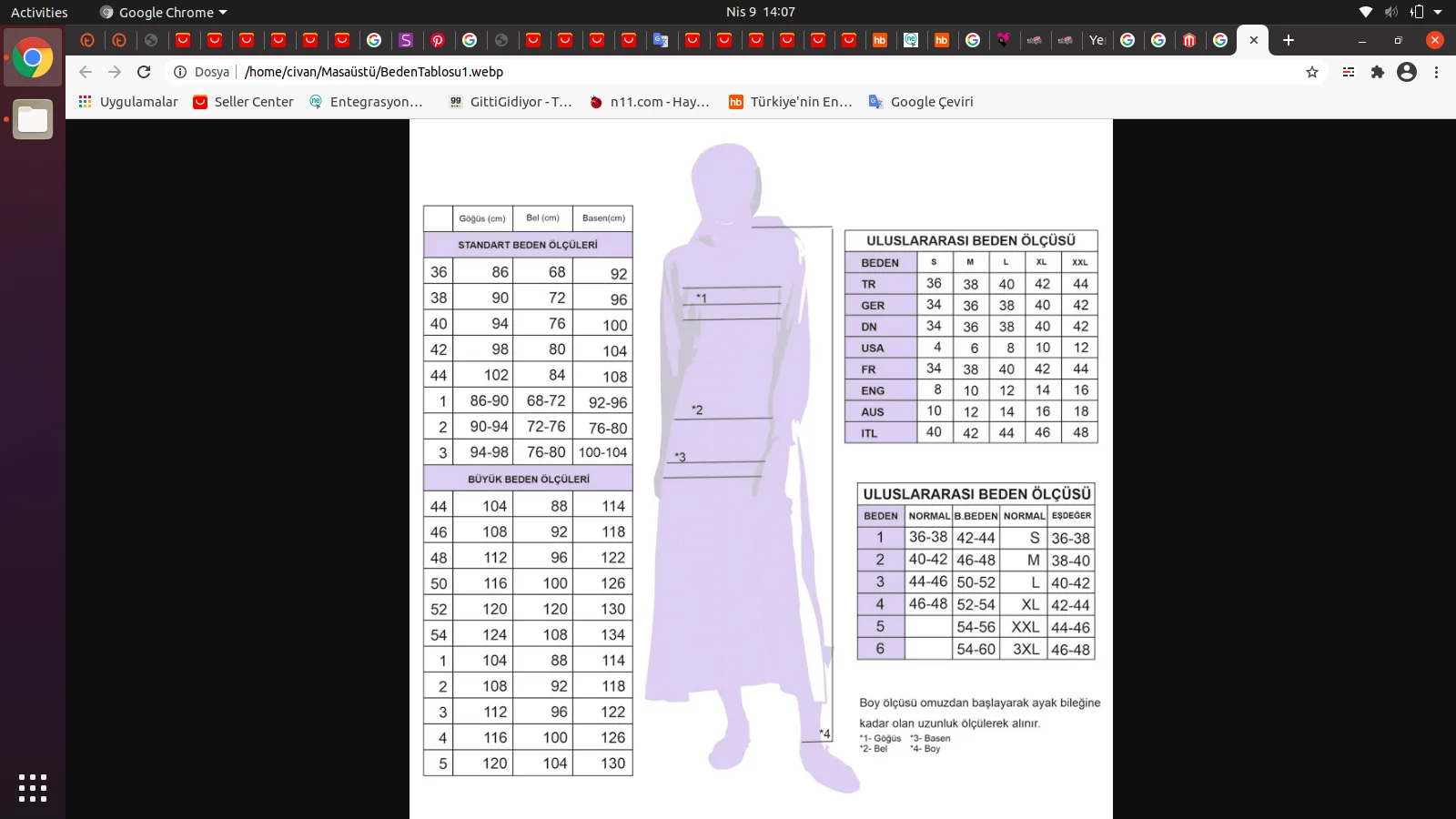Open a new tab with plus button
The height and width of the screenshot is (819, 1456).
point(1289,40)
